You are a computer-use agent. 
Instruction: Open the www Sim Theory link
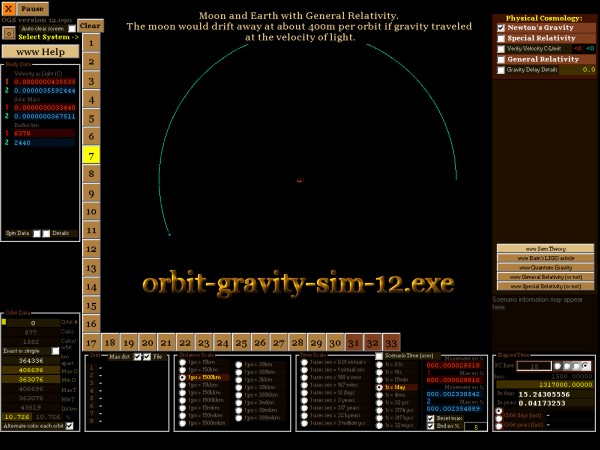click(x=545, y=248)
